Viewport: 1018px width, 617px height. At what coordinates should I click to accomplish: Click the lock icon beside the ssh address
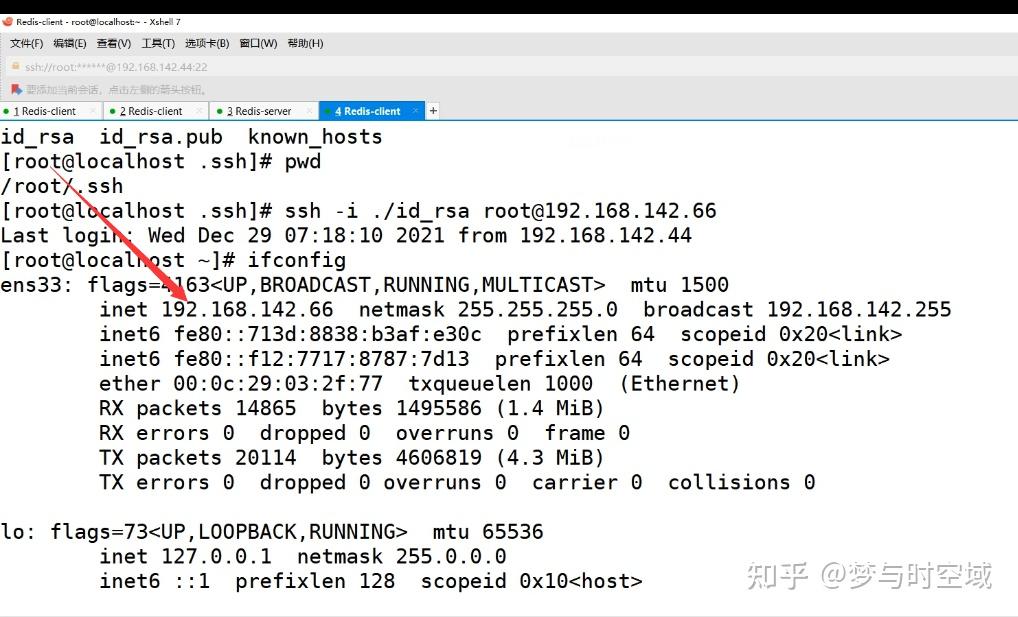(x=16, y=68)
